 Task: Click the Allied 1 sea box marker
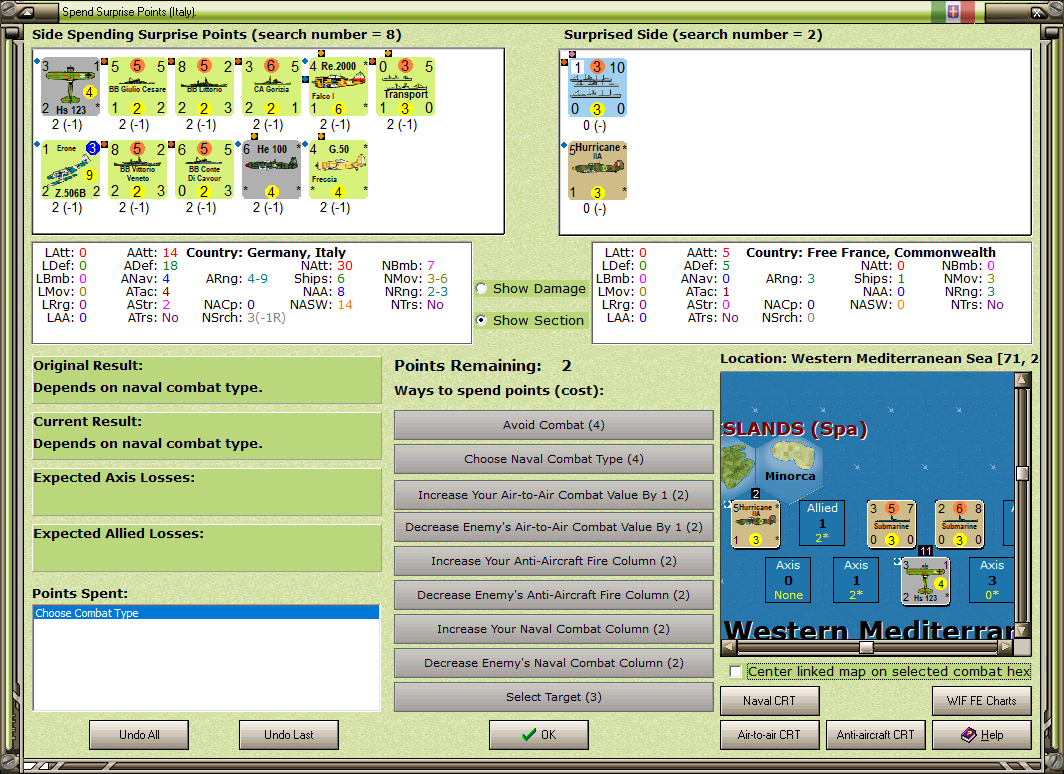point(822,522)
